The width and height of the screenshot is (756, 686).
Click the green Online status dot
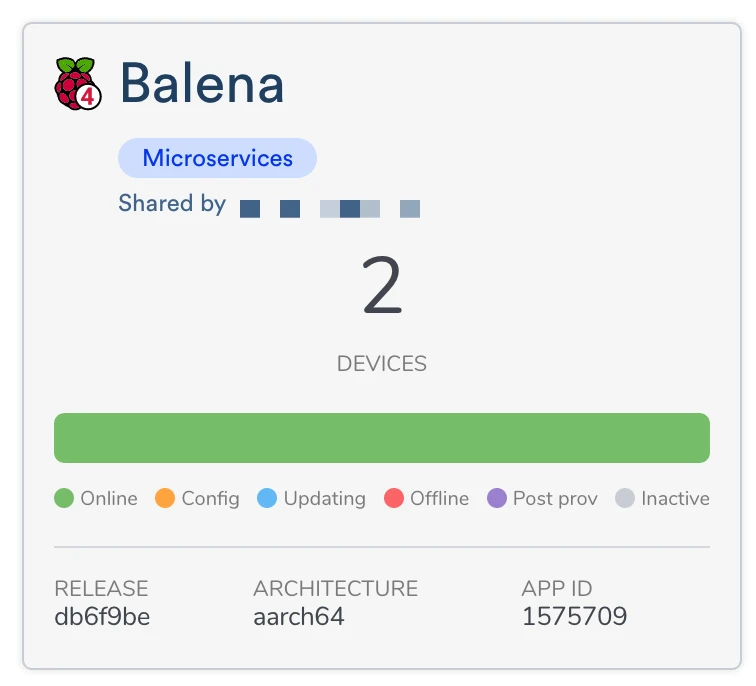pyautogui.click(x=64, y=498)
